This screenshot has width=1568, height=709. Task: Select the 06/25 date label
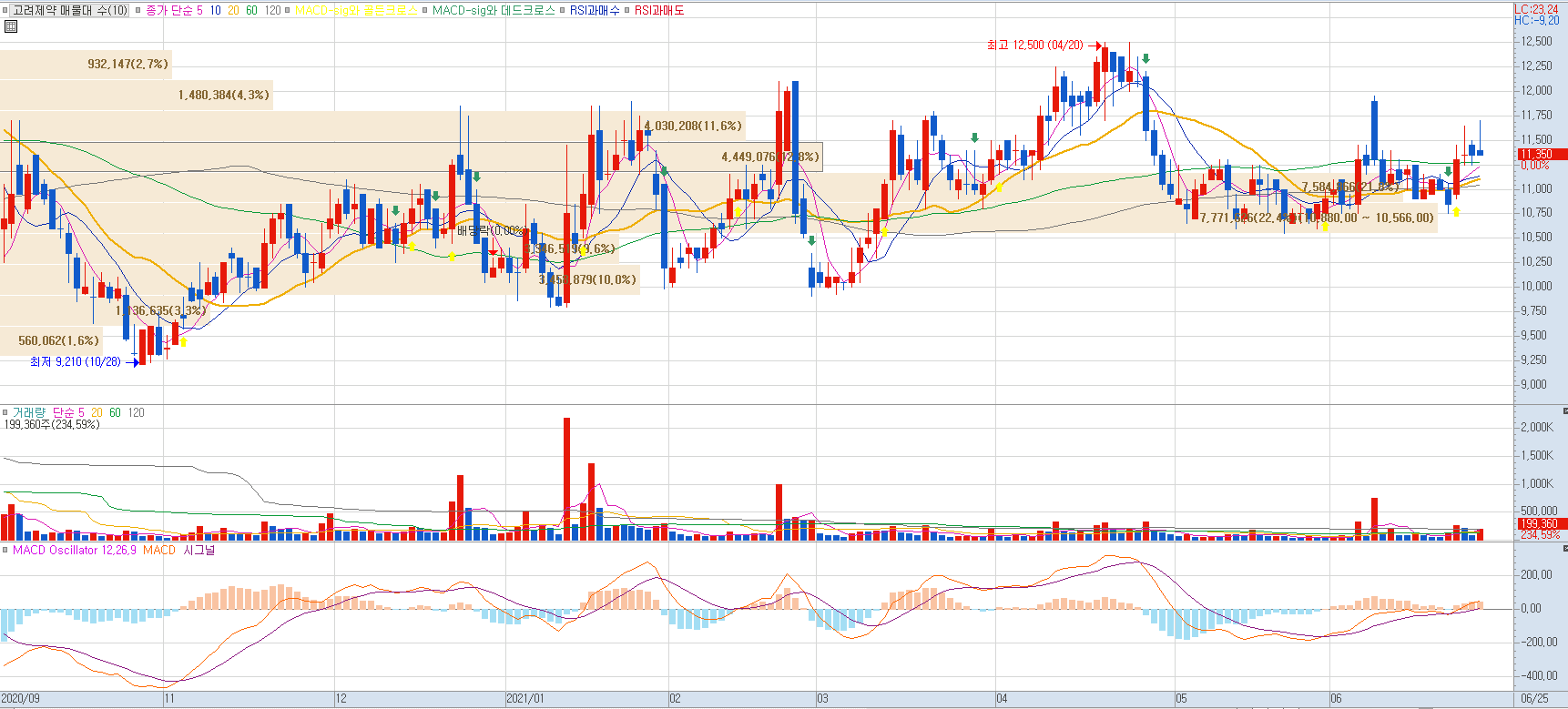tap(1534, 699)
